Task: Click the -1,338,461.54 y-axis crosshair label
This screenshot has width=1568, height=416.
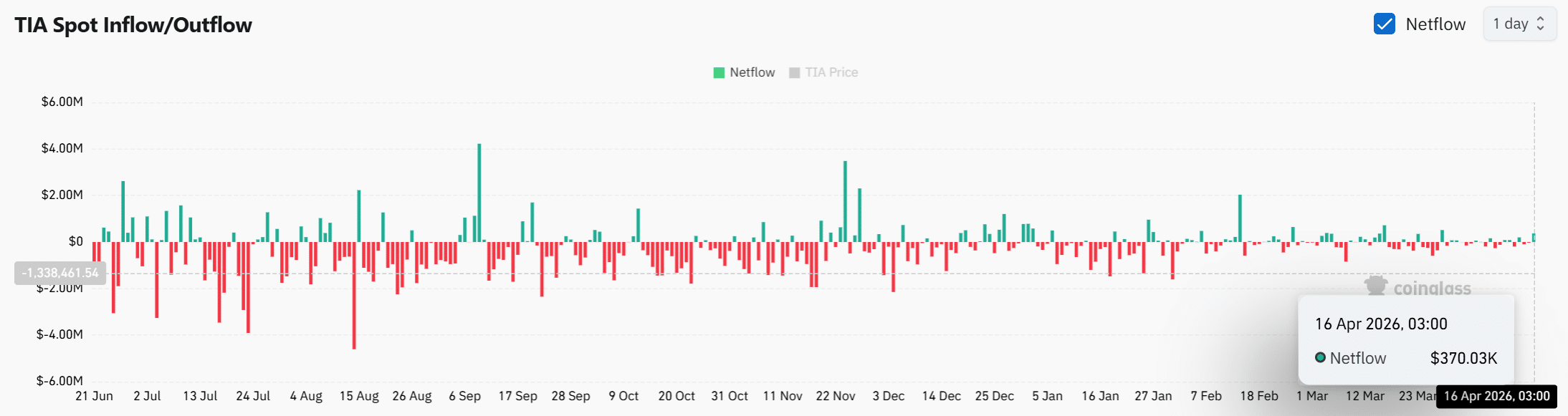Action: click(60, 273)
